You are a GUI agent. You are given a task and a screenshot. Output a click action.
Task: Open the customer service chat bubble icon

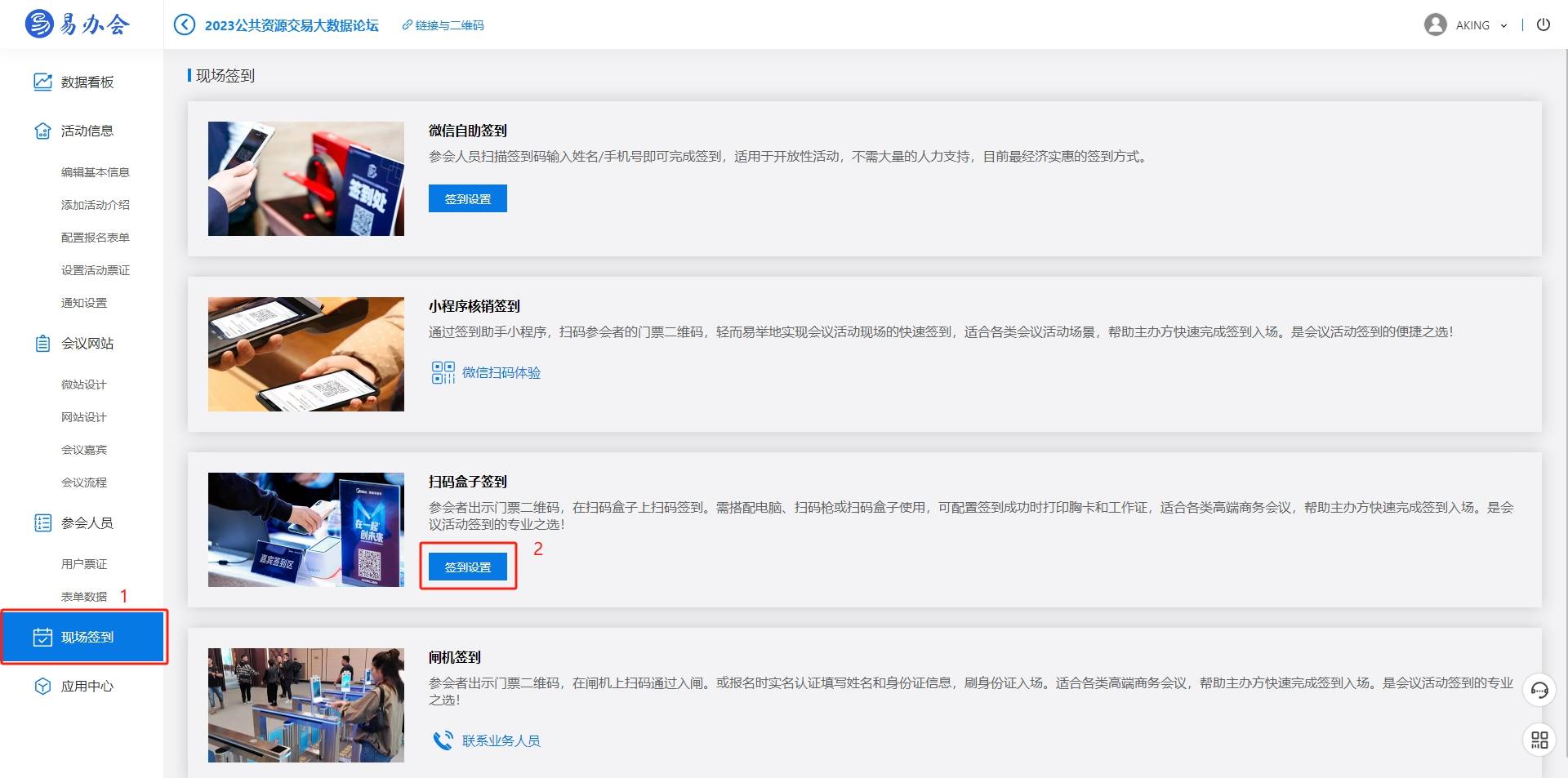tap(1540, 690)
